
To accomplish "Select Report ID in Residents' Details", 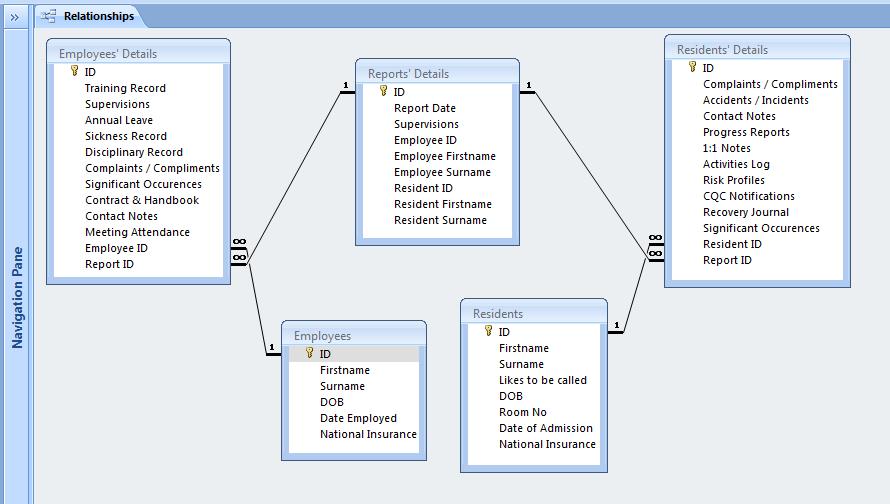I will tap(727, 260).
